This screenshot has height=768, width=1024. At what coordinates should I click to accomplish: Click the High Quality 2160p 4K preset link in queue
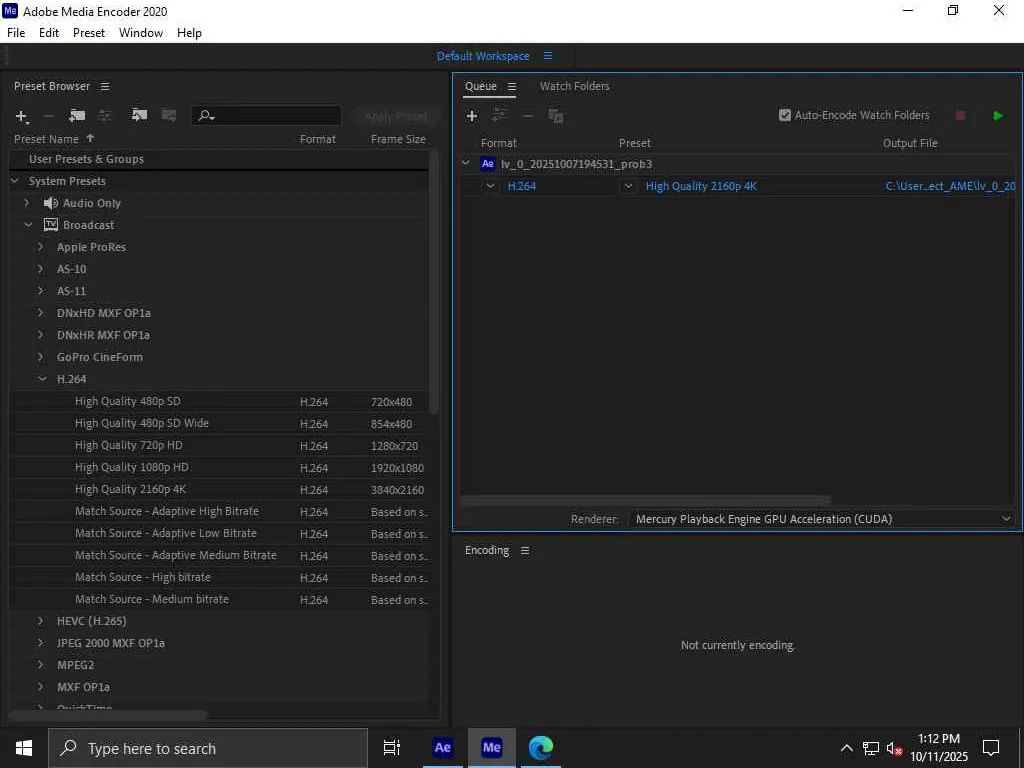click(x=701, y=186)
